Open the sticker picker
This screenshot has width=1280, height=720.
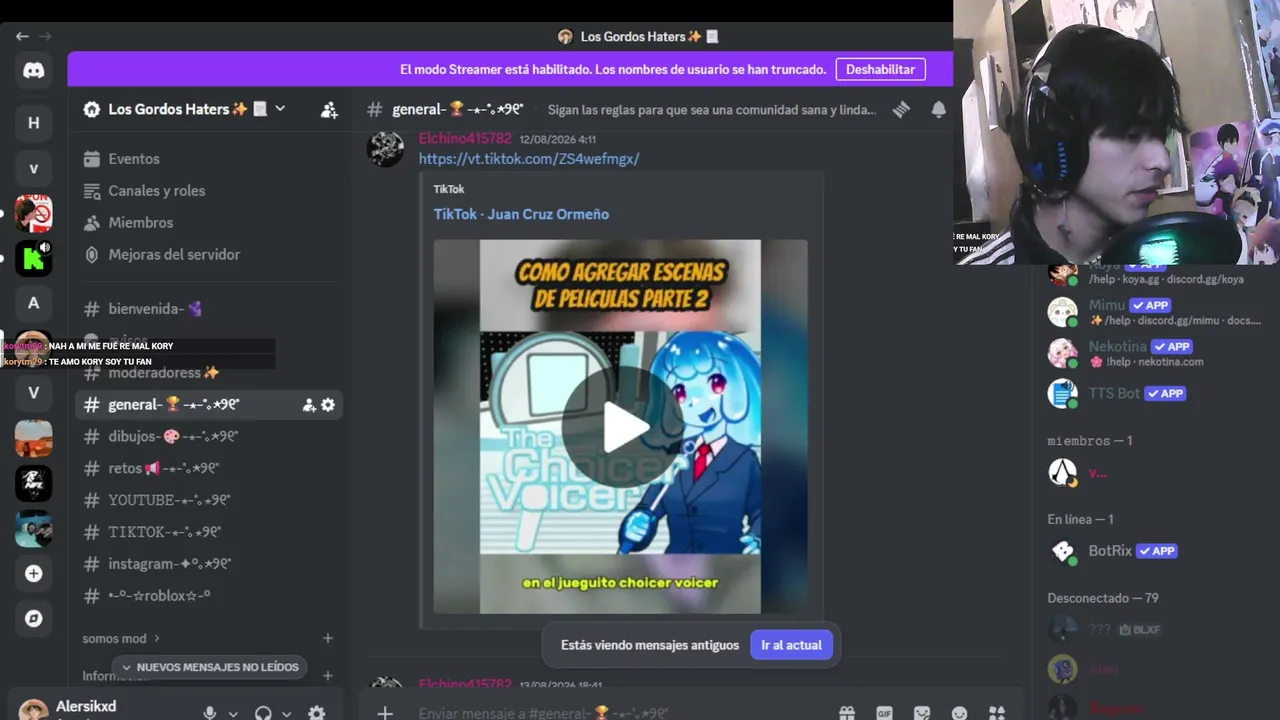point(922,713)
